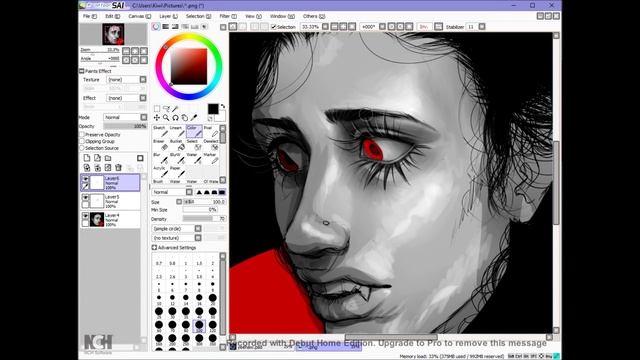This screenshot has height=360, width=640.
Task: Choose the lasso selection tool
Action: tap(166, 109)
